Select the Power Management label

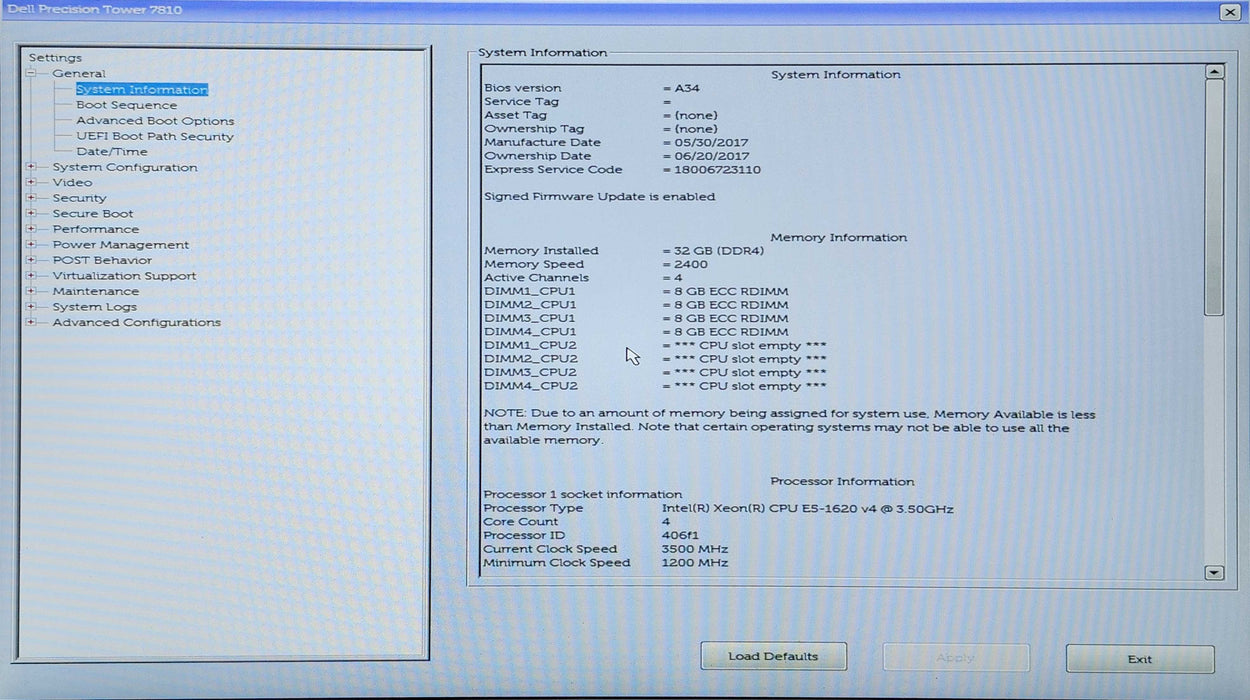pos(121,244)
